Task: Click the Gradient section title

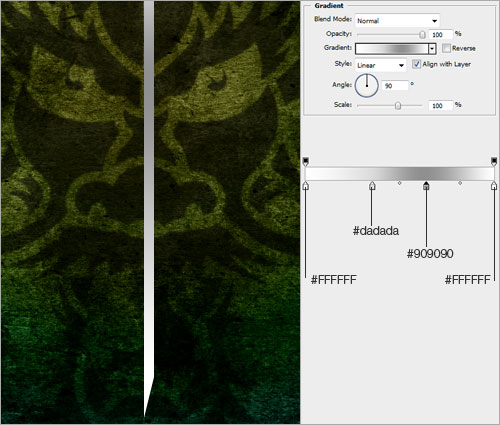Action: point(329,6)
